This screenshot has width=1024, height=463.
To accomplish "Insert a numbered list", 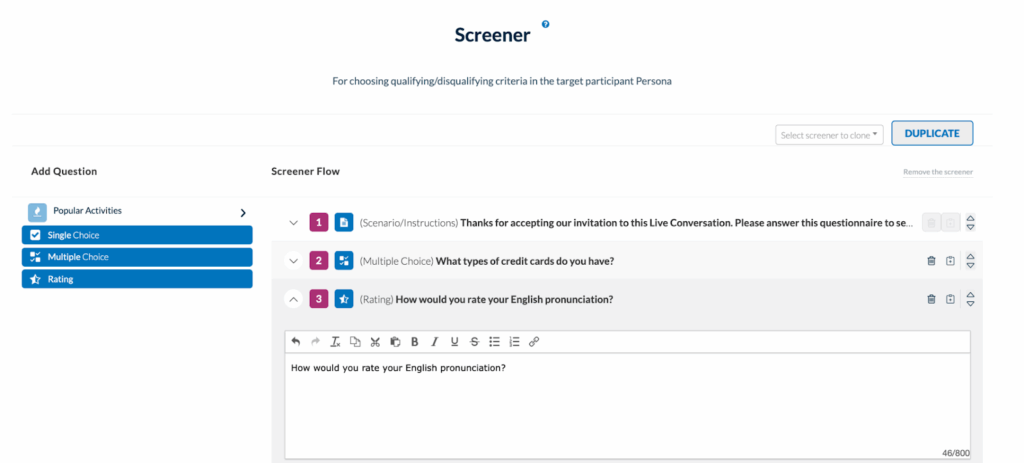I will 514,342.
